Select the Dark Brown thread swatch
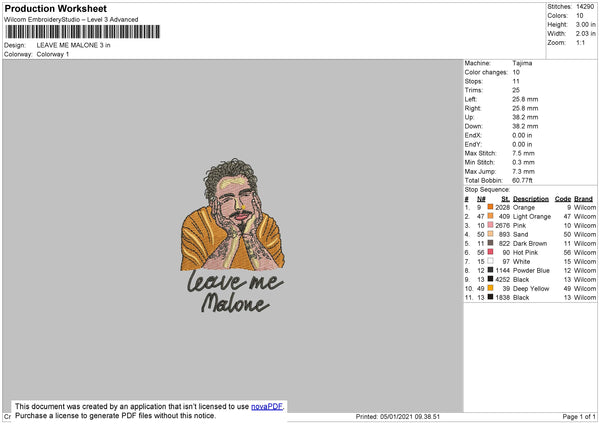This screenshot has width=600, height=424. pyautogui.click(x=490, y=243)
